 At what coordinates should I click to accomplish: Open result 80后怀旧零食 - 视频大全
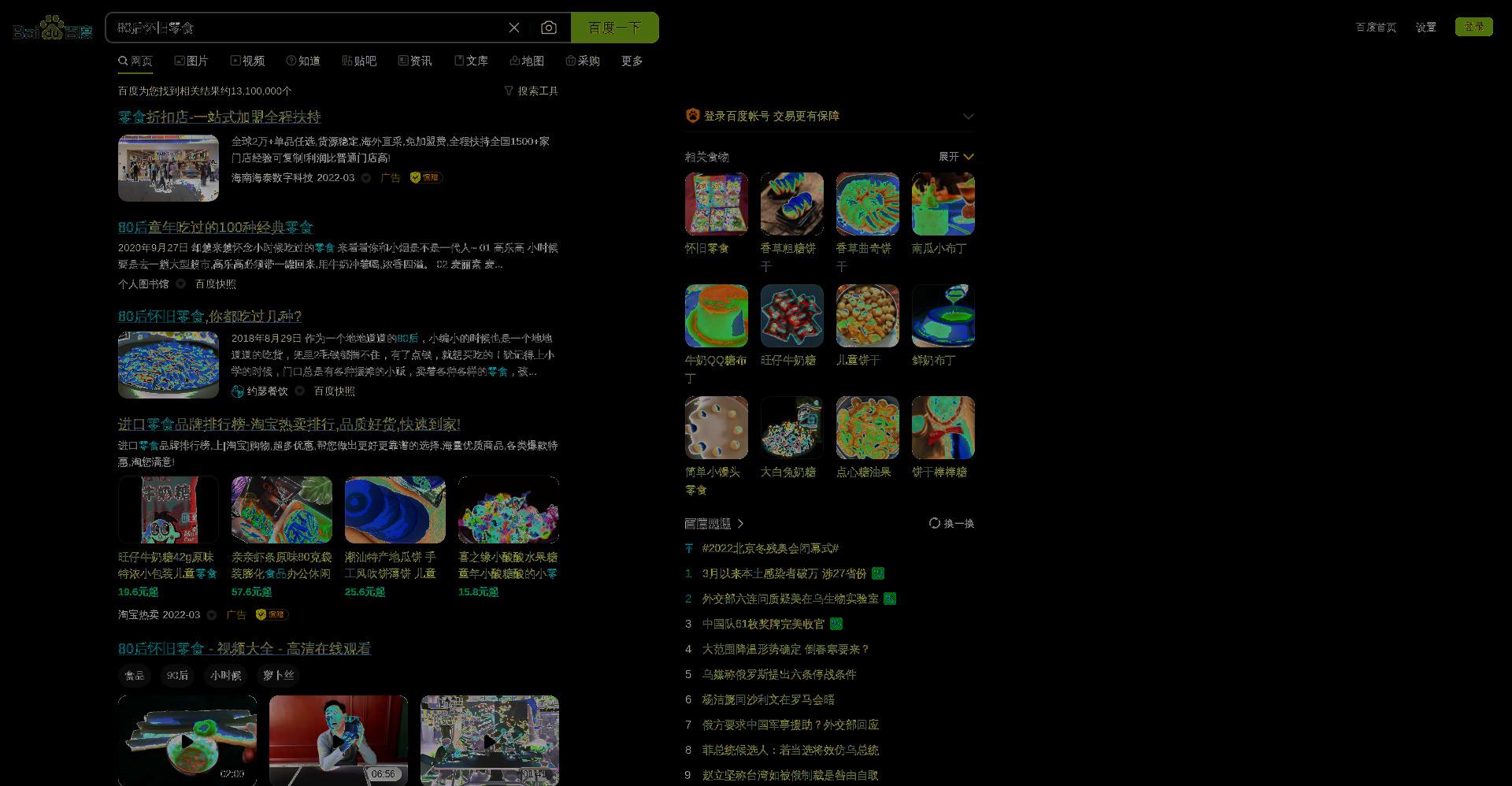tap(244, 648)
